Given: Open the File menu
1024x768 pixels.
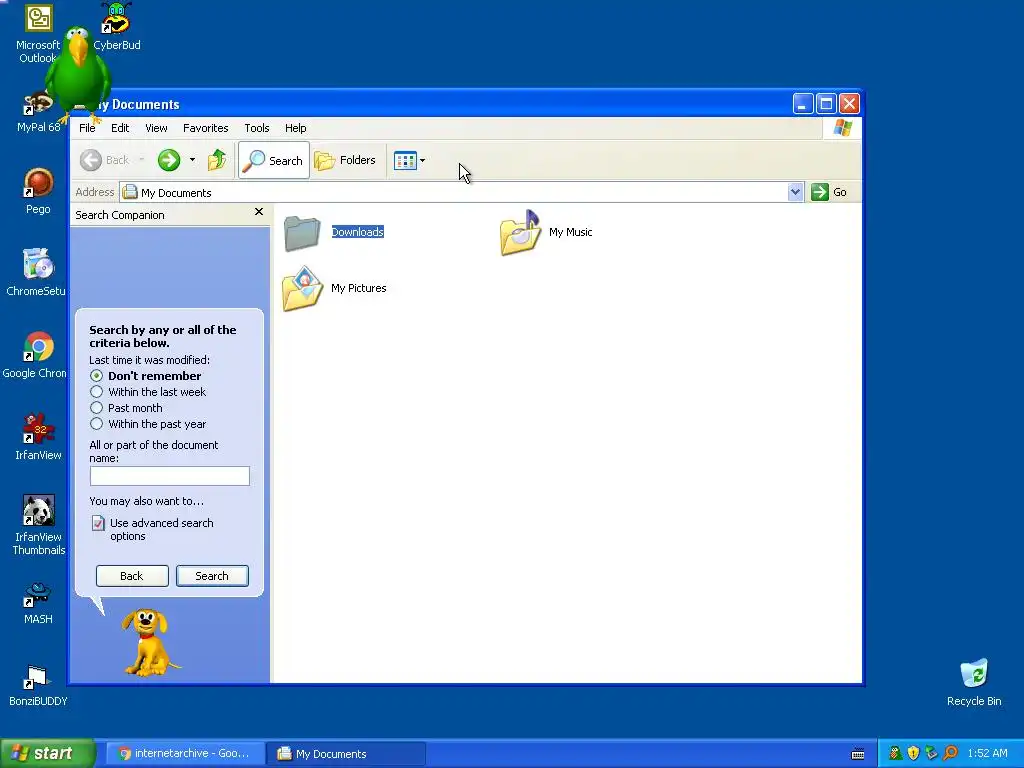Looking at the screenshot, I should [87, 128].
